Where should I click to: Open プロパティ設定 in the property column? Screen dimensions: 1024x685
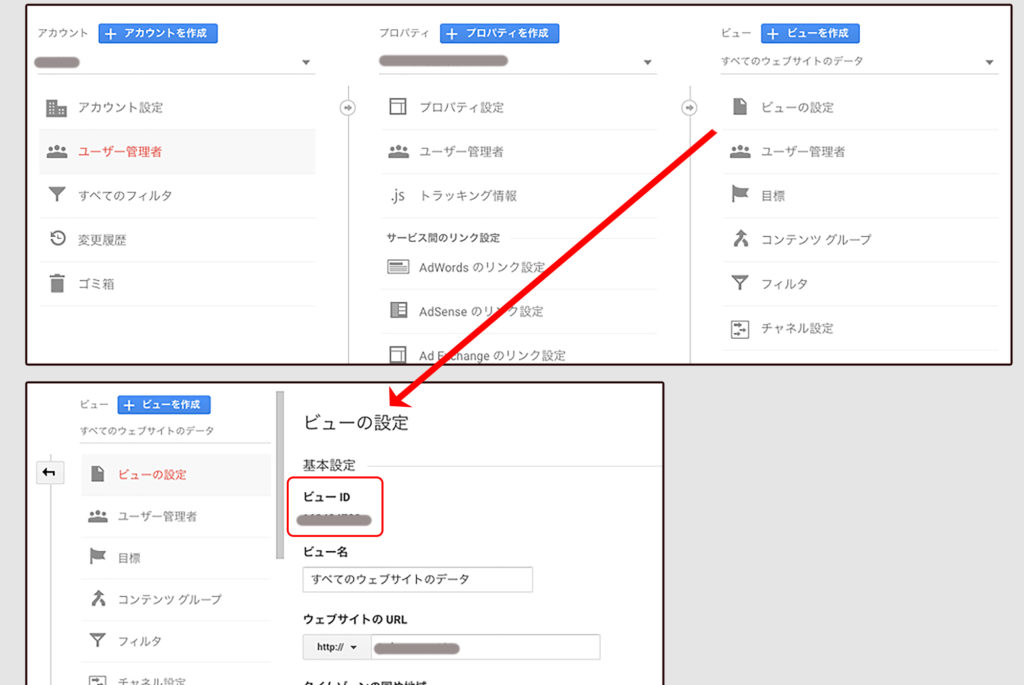pos(461,108)
